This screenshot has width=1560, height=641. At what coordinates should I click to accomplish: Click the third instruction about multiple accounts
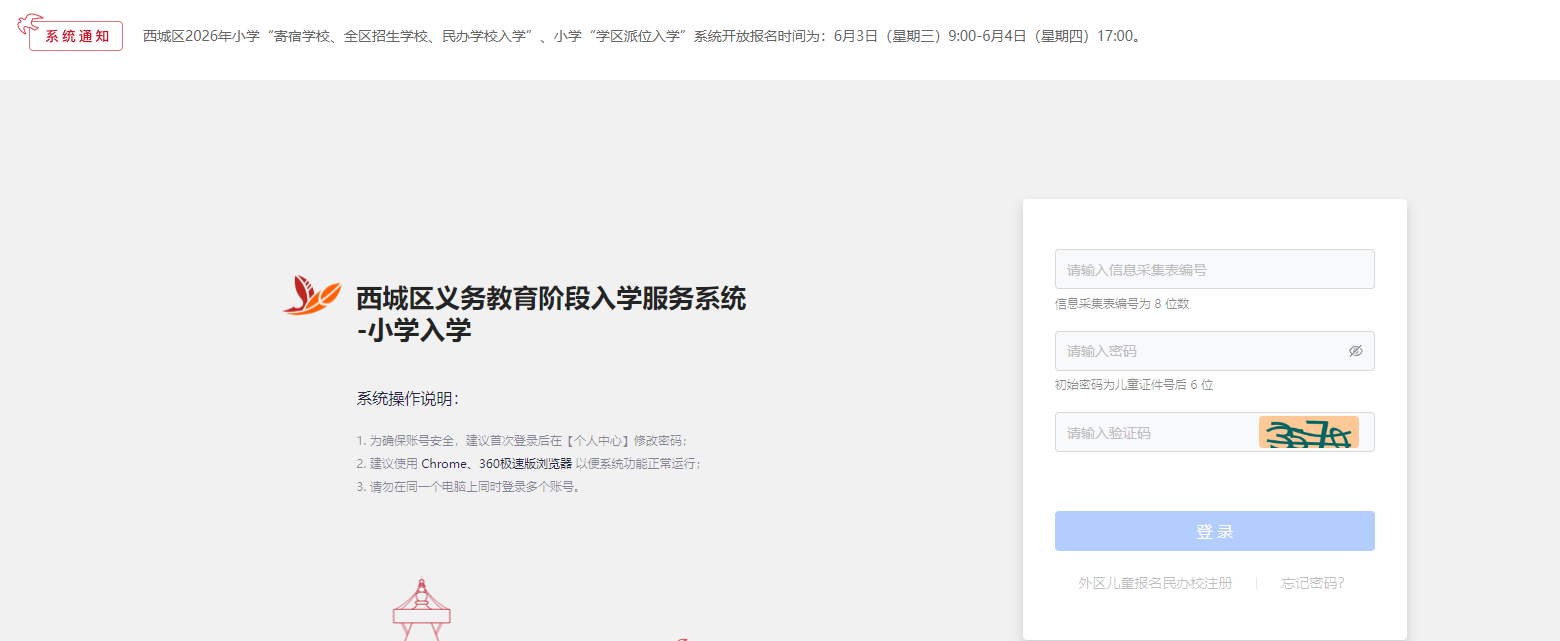[469, 487]
